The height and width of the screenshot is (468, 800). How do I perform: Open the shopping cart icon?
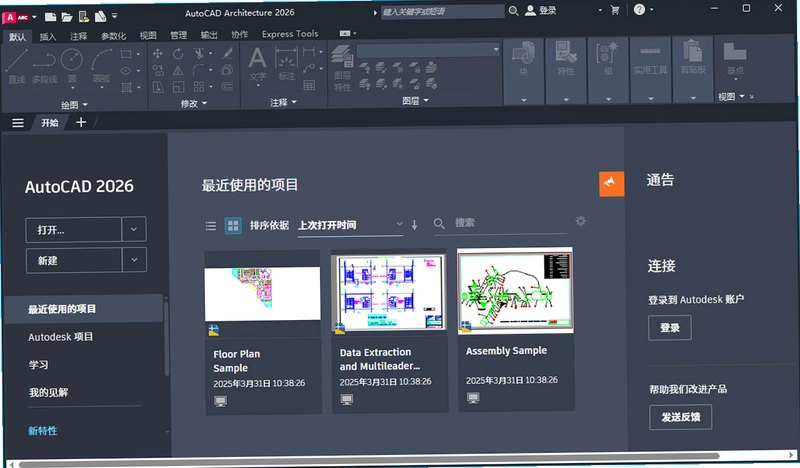click(x=615, y=10)
